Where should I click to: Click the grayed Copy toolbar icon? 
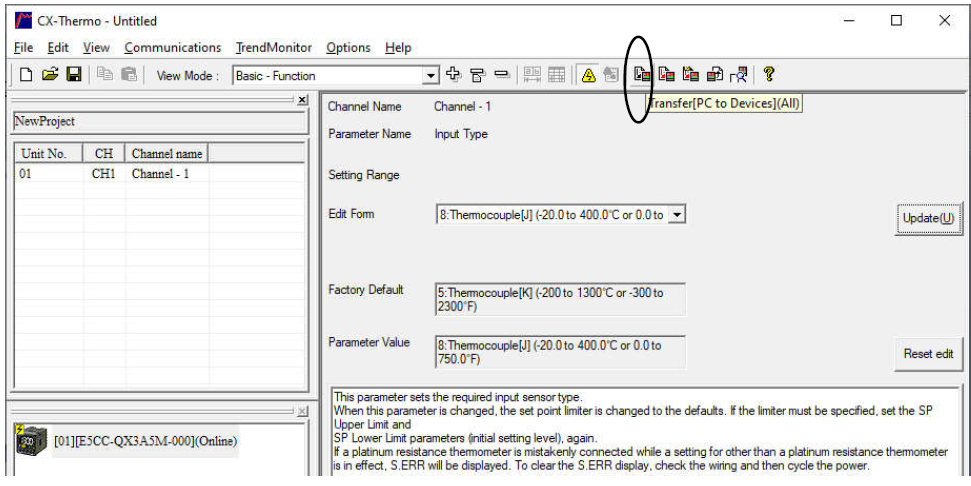(105, 75)
